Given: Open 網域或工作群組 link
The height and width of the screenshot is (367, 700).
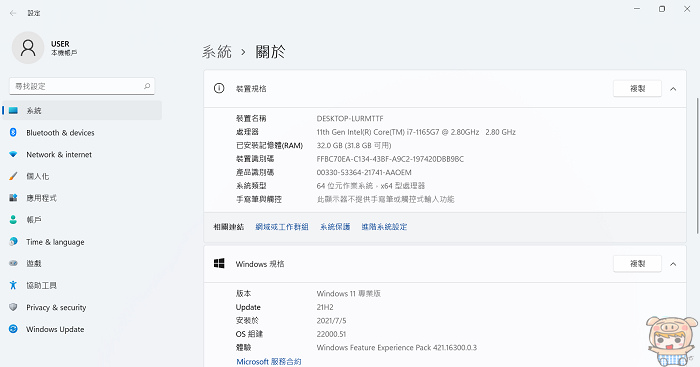Looking at the screenshot, I should click(282, 227).
